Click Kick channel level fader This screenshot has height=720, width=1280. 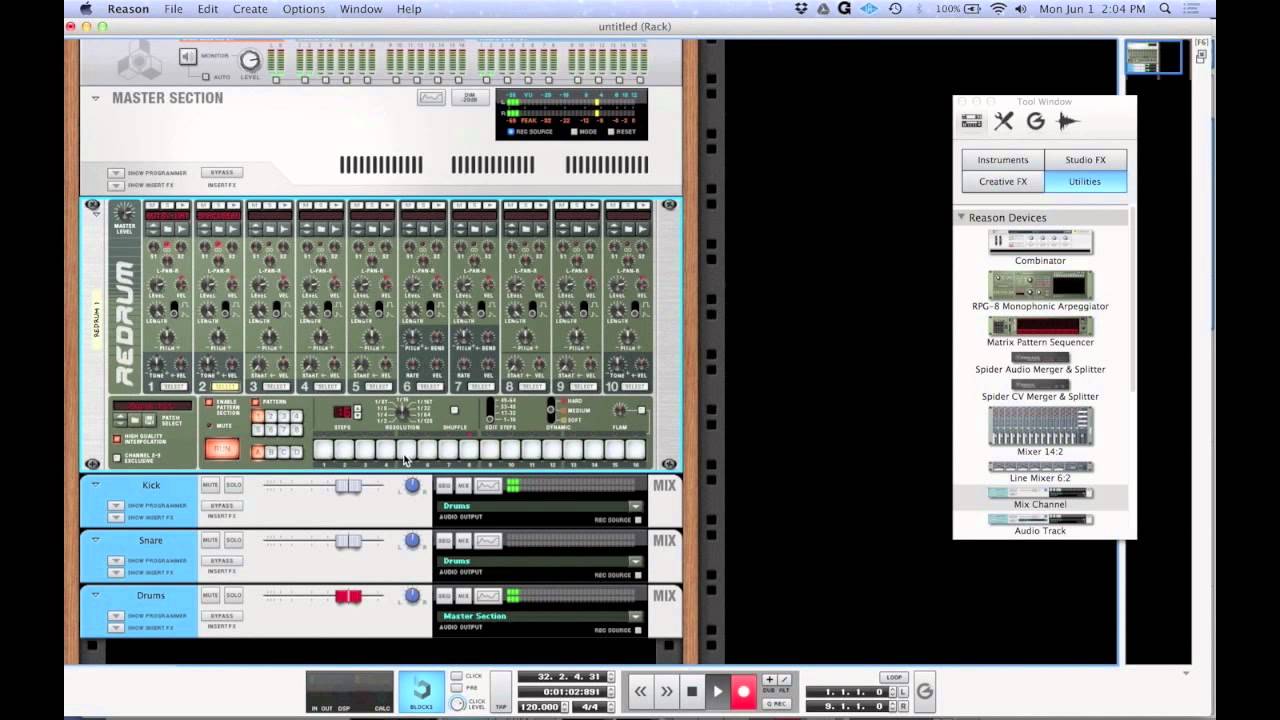point(348,486)
